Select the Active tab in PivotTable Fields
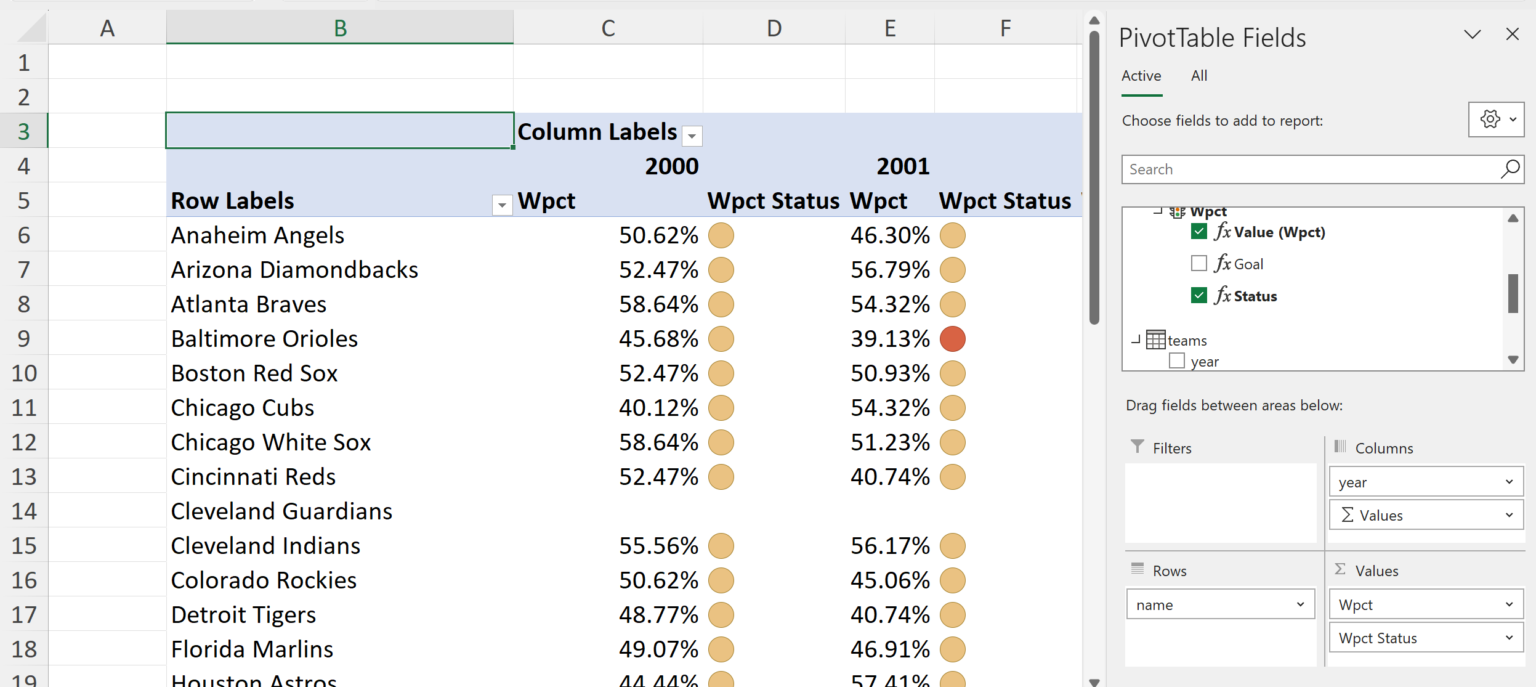Image resolution: width=1536 pixels, height=687 pixels. pos(1141,75)
